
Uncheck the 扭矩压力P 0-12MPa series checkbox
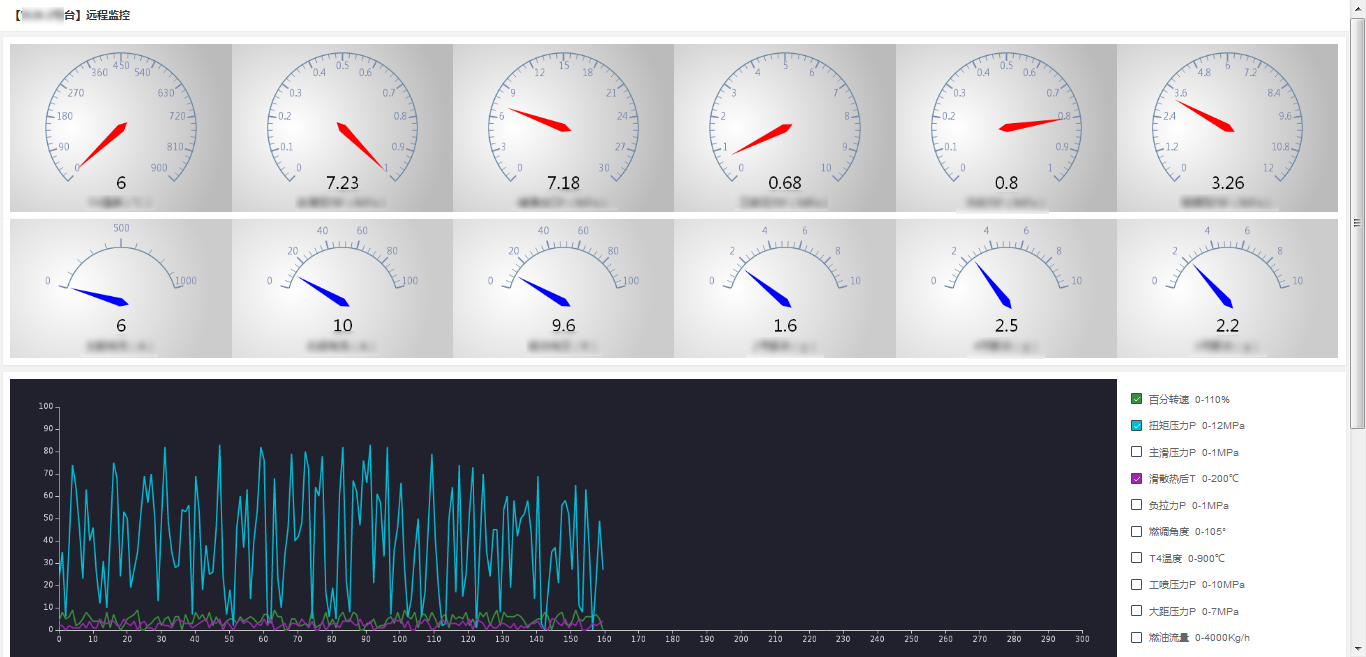point(1136,425)
